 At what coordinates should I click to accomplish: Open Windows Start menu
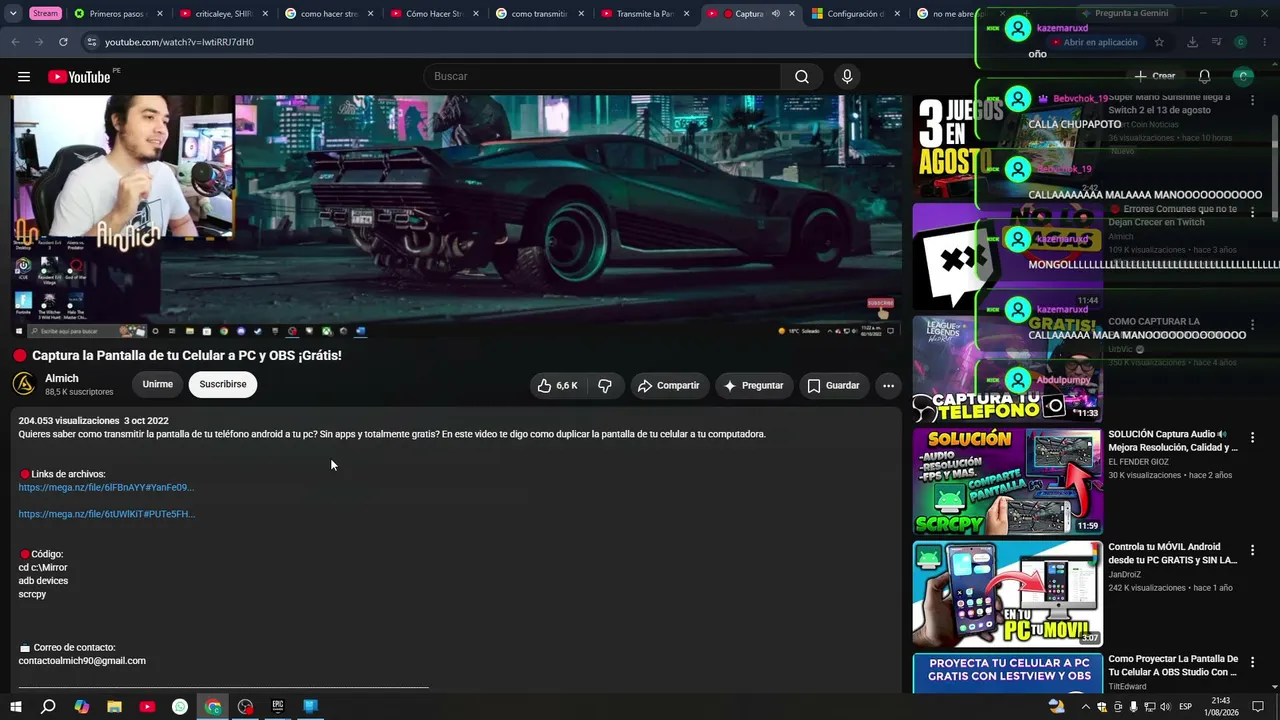coord(16,707)
